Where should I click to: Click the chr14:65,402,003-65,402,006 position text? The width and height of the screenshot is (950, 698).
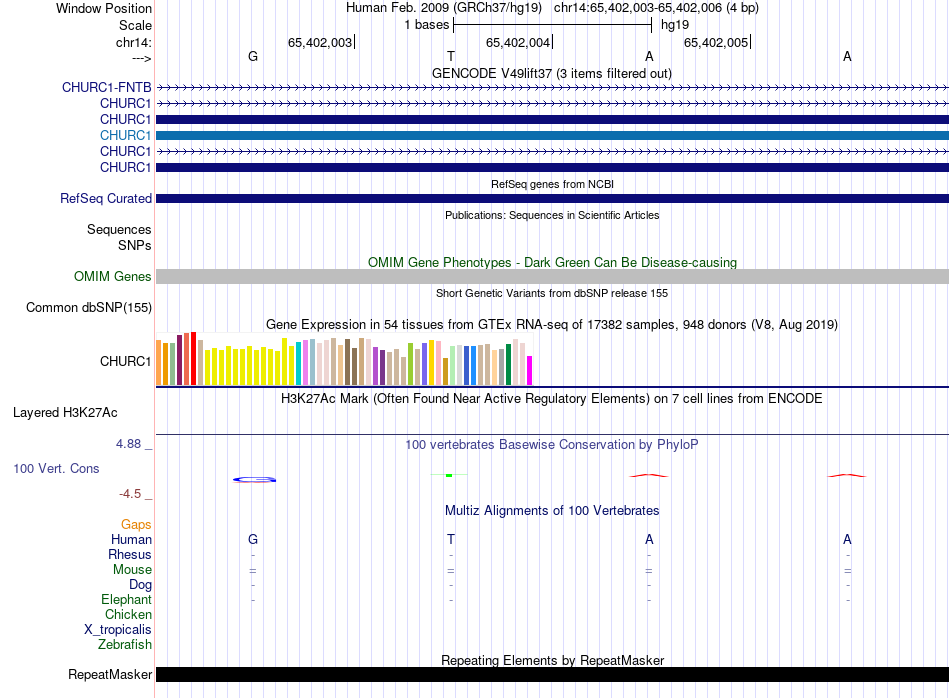(x=656, y=8)
